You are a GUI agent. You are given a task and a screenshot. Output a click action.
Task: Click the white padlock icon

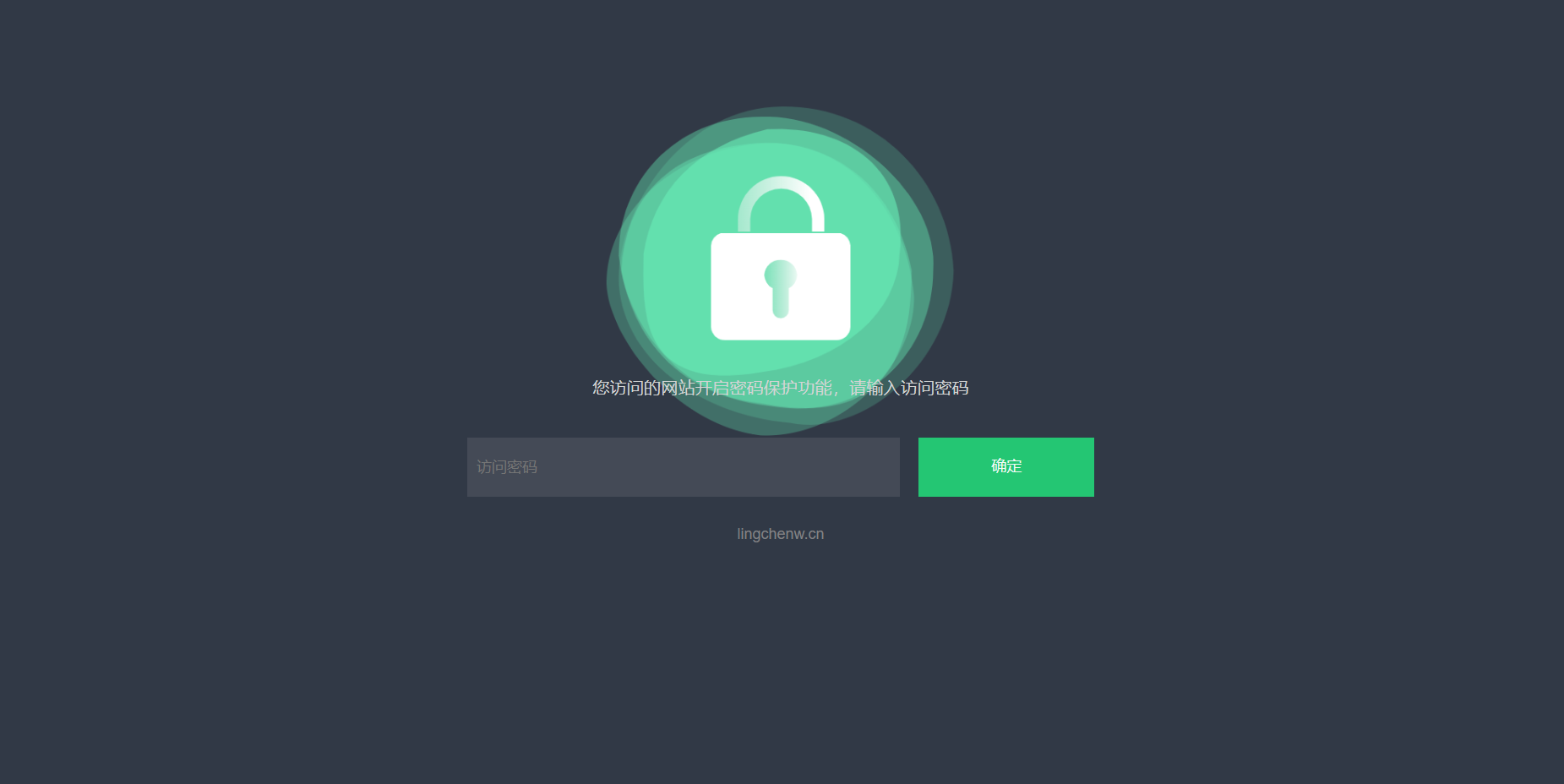[x=781, y=259]
